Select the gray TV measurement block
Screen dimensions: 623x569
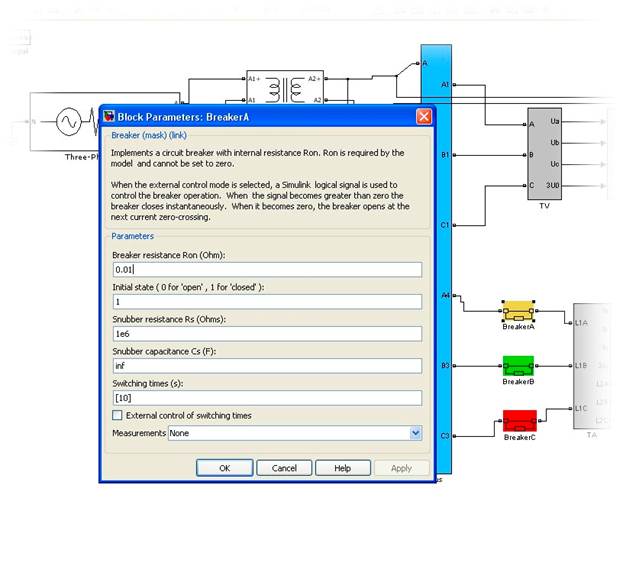(544, 154)
